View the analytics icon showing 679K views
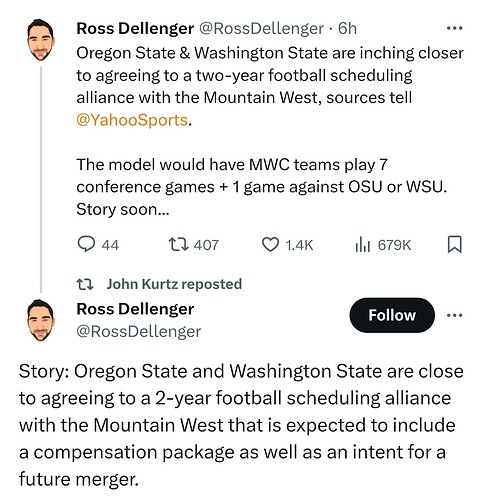This screenshot has width=483, height=500. [363, 244]
